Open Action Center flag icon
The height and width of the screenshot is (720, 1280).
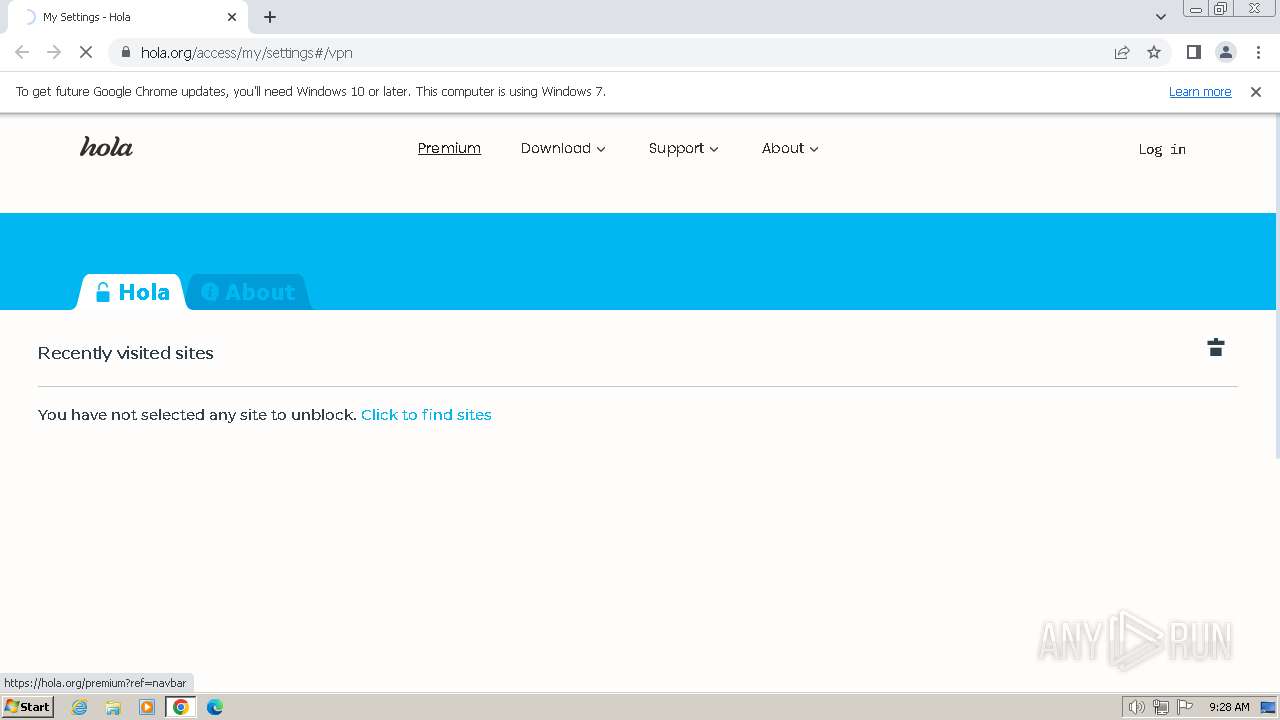coord(1185,707)
